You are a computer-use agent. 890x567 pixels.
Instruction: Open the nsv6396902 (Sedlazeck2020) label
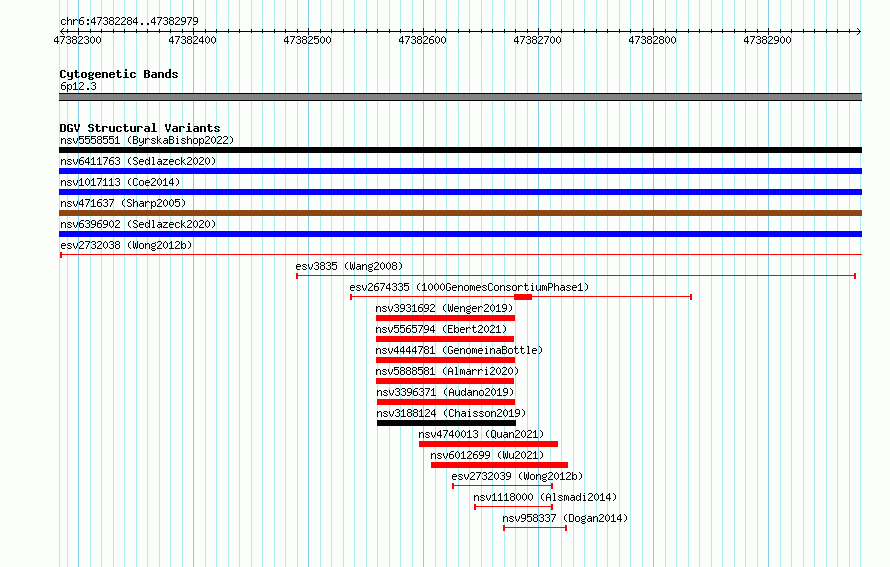(138, 224)
